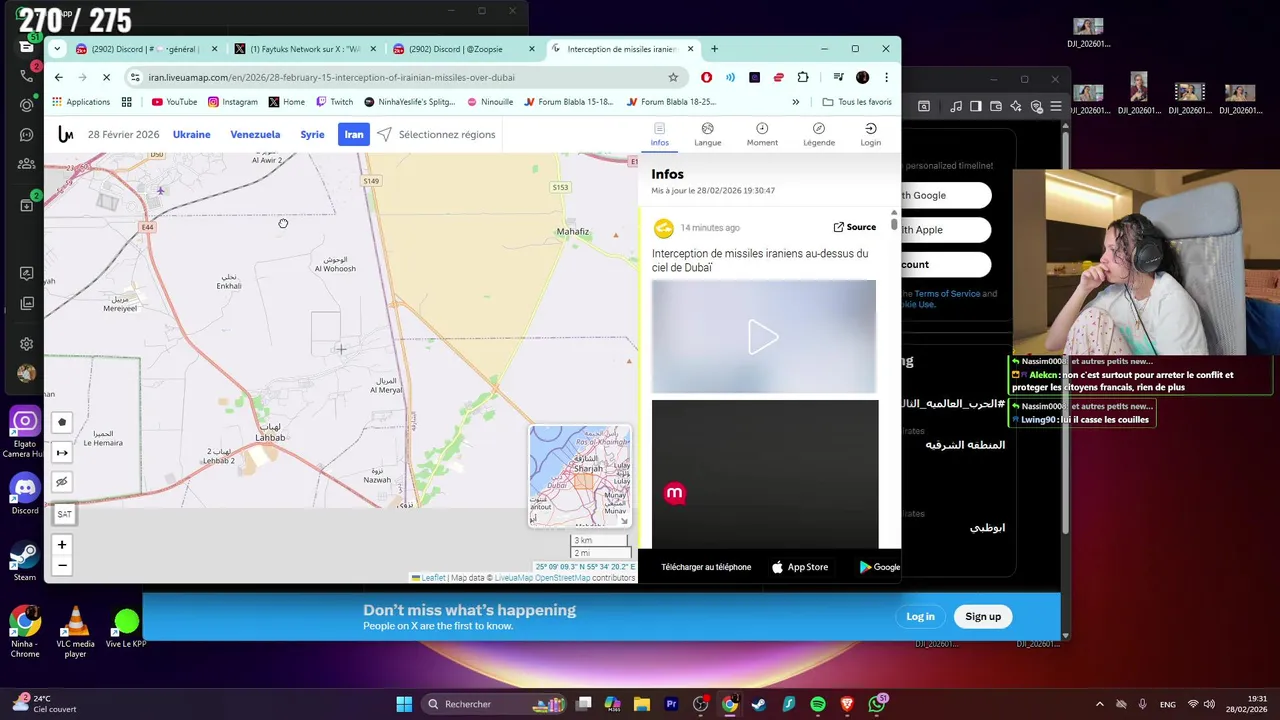Viewport: 1280px width, 720px height.
Task: Open the Moment time selector
Action: tap(762, 134)
